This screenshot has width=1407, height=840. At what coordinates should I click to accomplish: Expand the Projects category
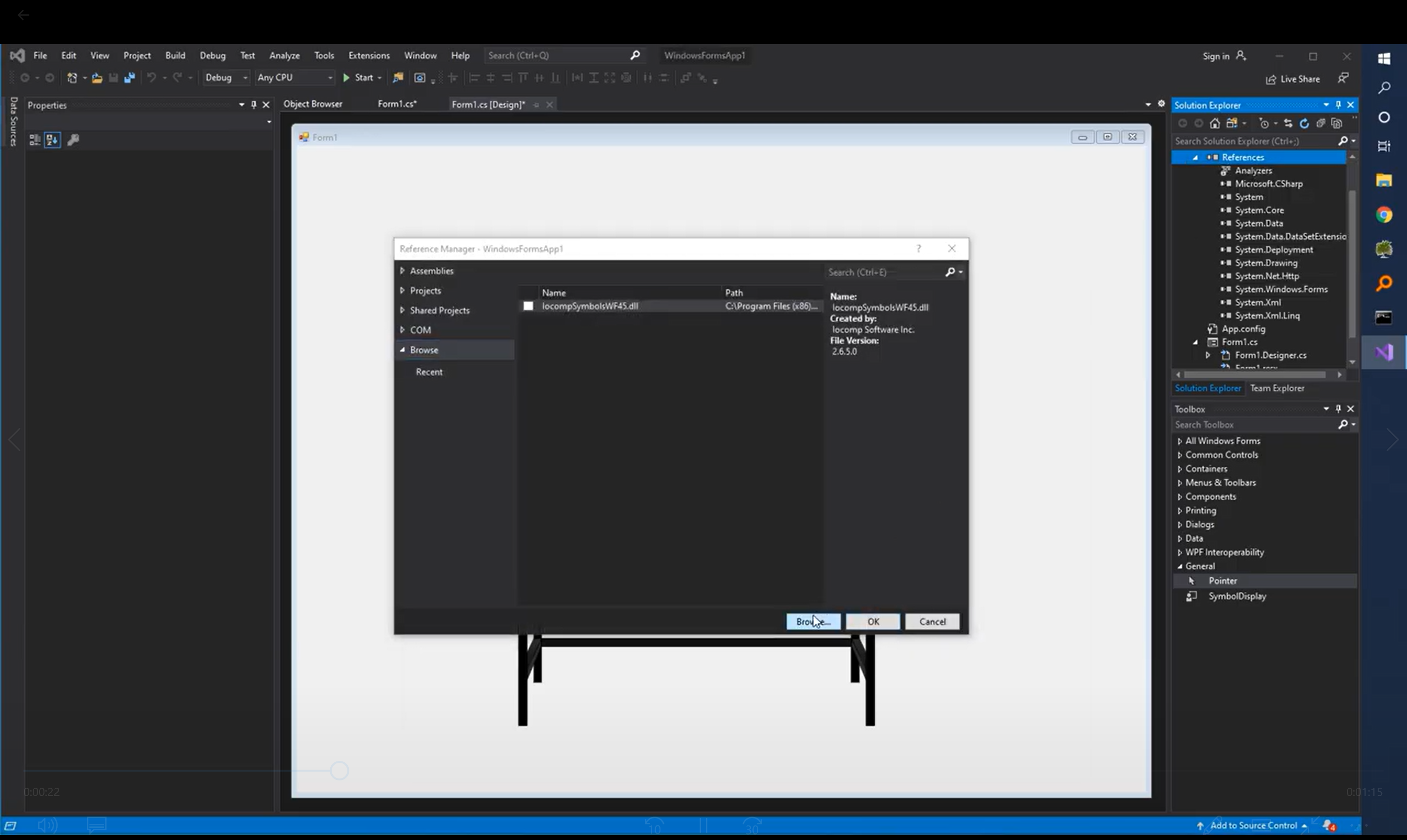point(403,291)
